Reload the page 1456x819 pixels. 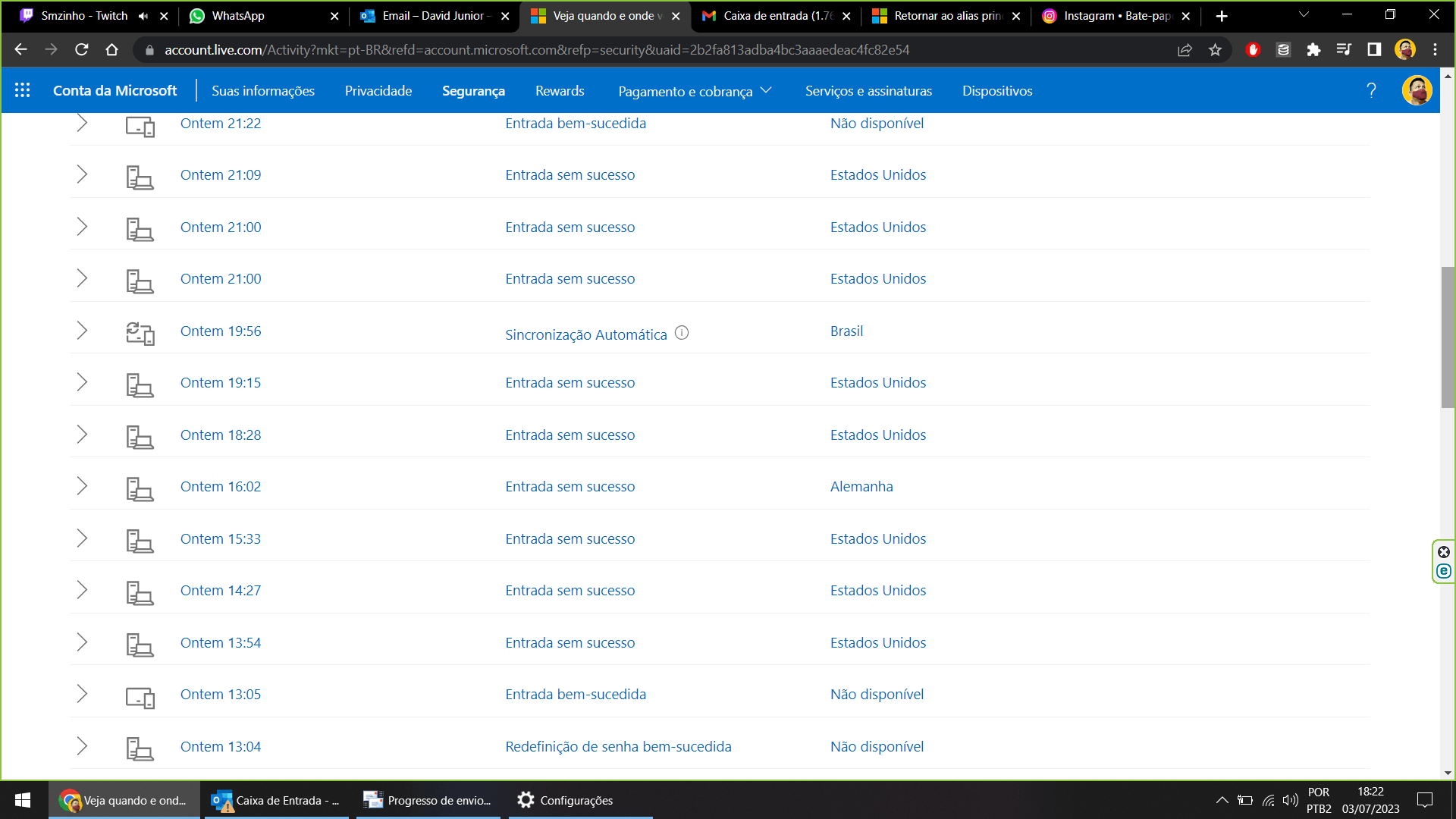pyautogui.click(x=82, y=50)
